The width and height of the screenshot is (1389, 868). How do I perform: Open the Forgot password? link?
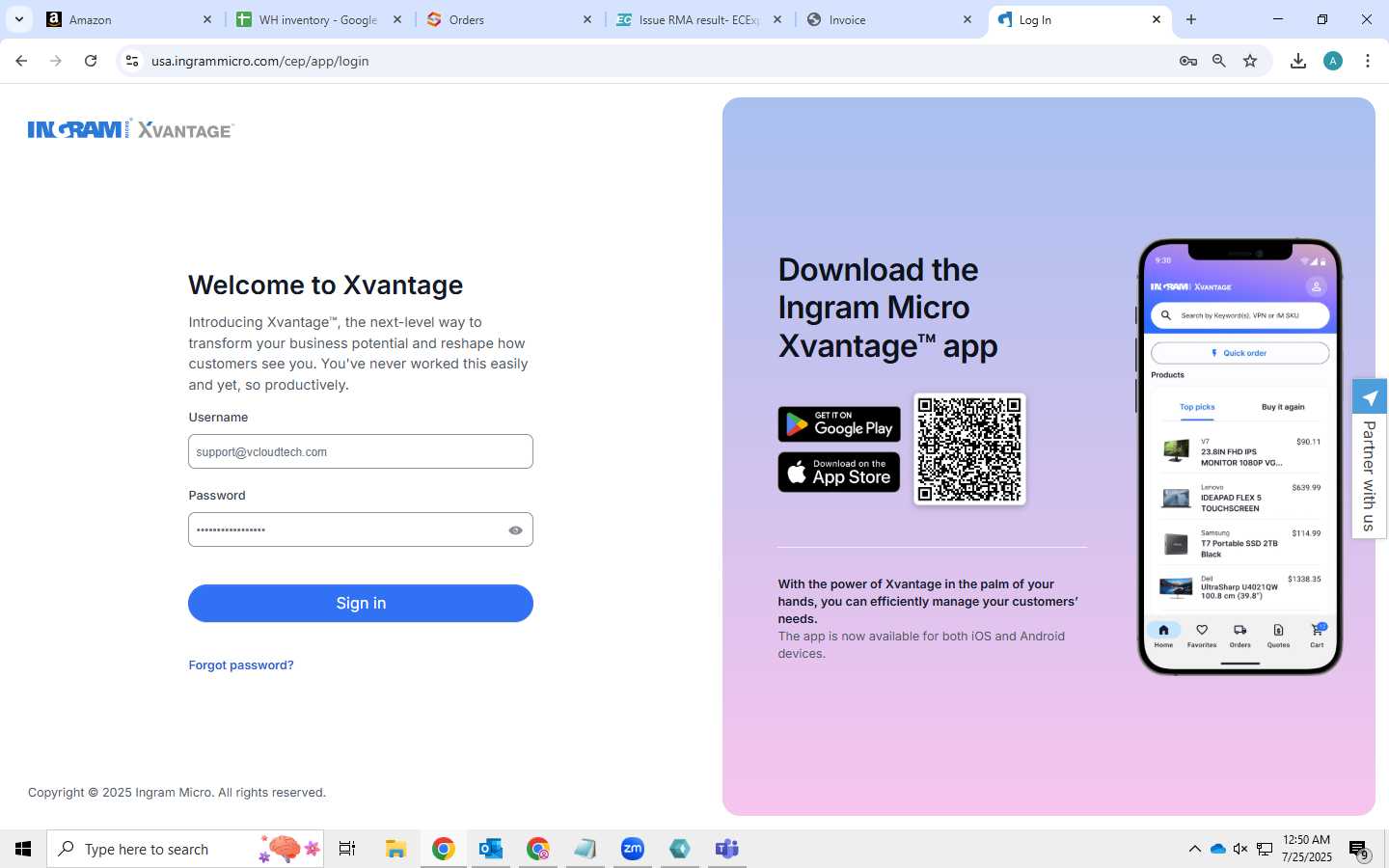click(241, 665)
